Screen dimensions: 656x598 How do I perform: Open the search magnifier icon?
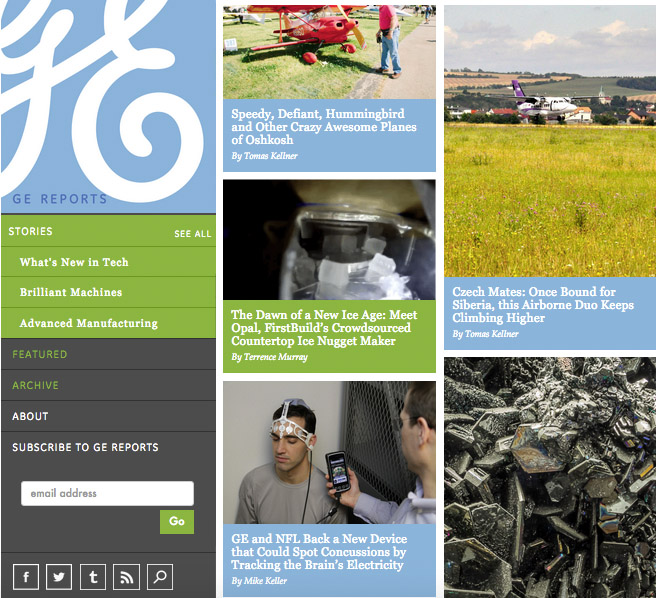click(160, 577)
